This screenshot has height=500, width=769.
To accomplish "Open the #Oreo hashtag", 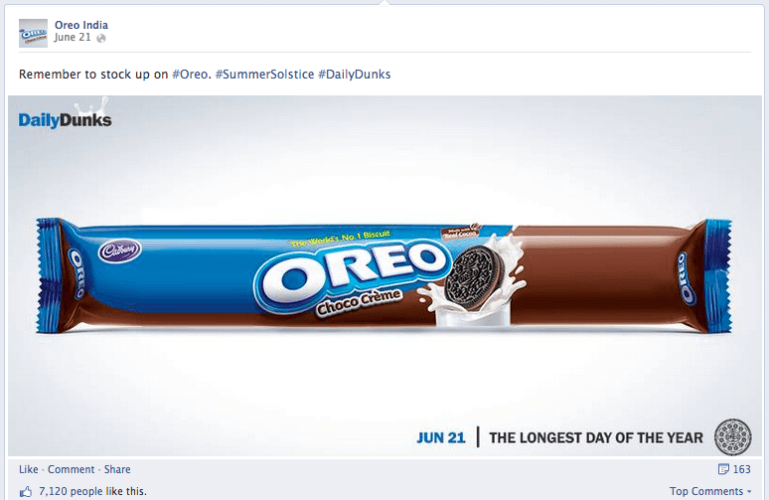I will [190, 74].
